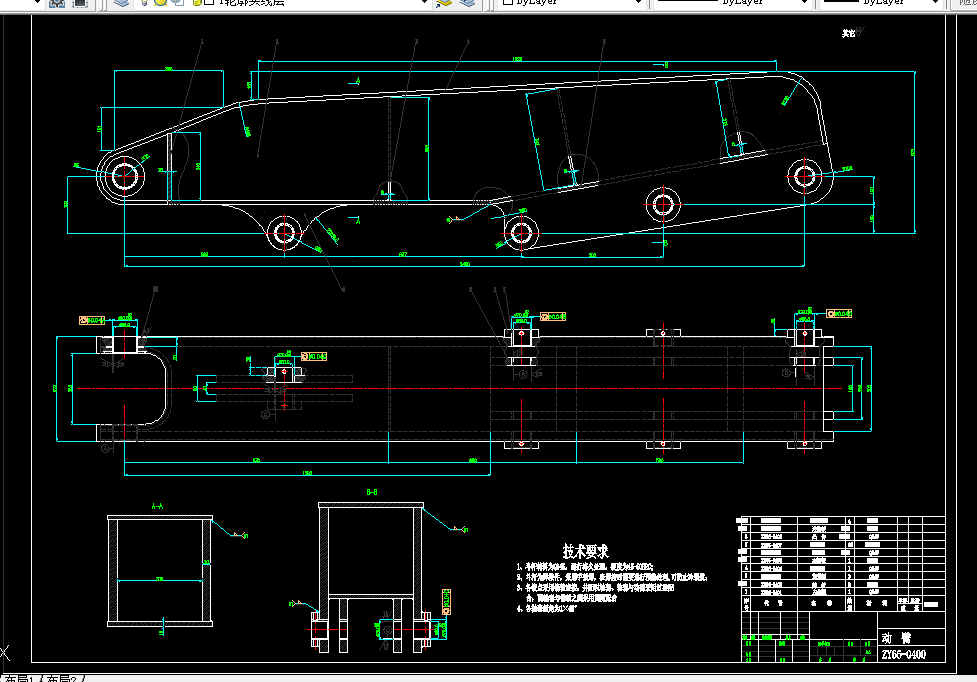Click the B-B section label
977x682 pixels.
[372, 492]
